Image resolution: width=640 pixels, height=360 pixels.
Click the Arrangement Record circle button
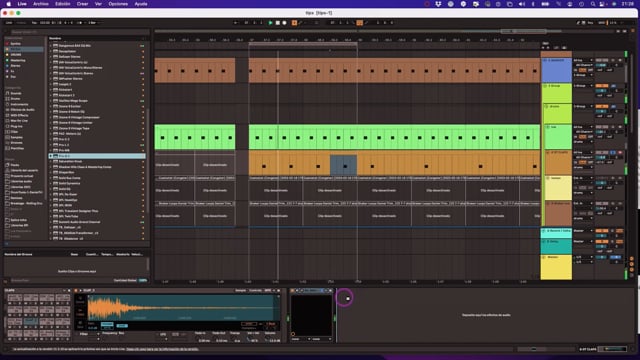(284, 23)
